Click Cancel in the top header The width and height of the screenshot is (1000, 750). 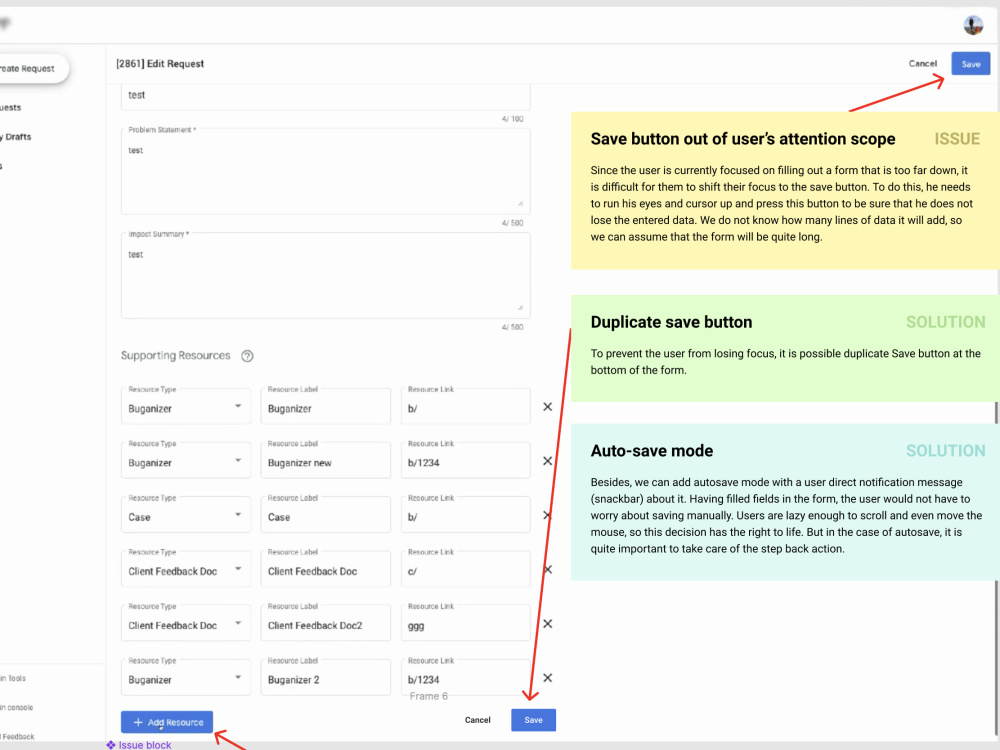tap(923, 64)
